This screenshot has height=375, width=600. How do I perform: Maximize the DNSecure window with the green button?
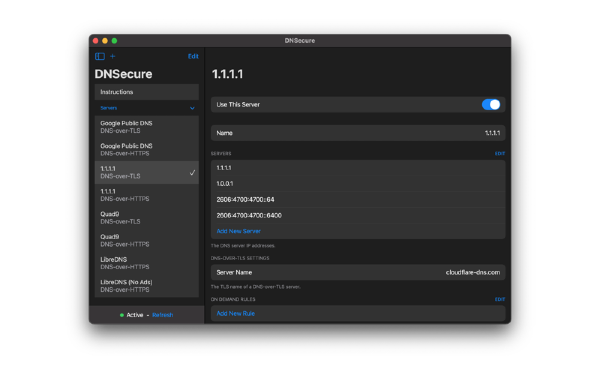coord(114,41)
